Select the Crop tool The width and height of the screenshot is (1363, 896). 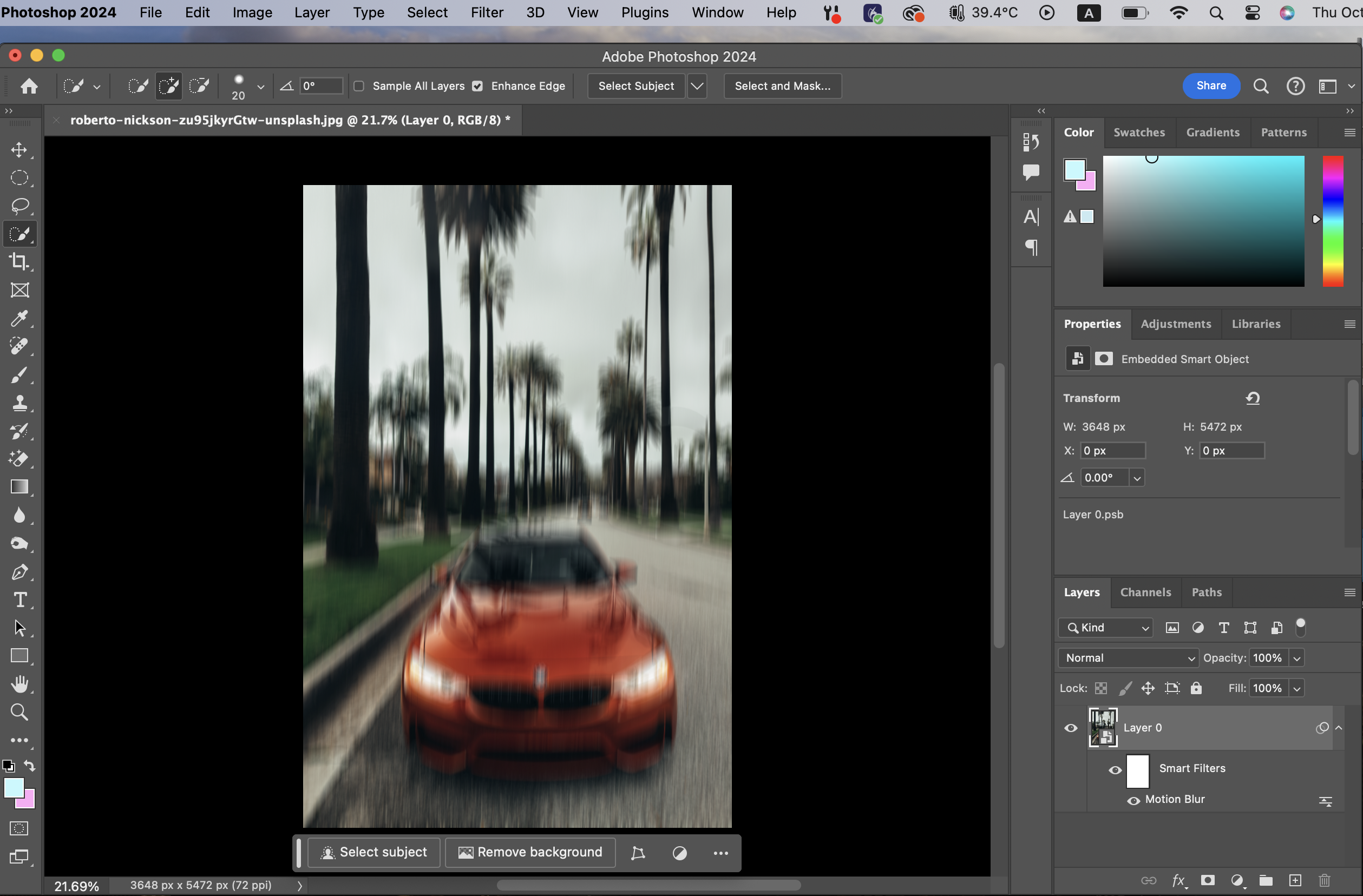tap(19, 262)
